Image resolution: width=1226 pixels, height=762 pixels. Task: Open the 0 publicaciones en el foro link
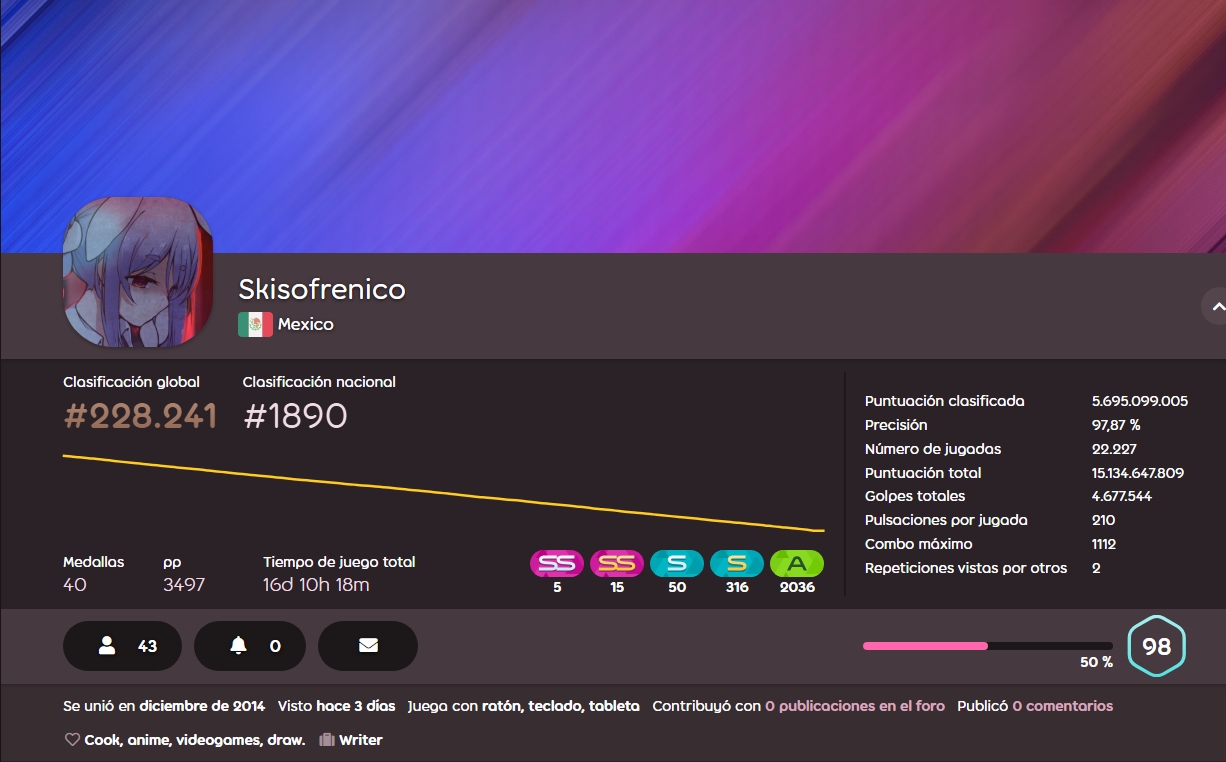pos(855,706)
